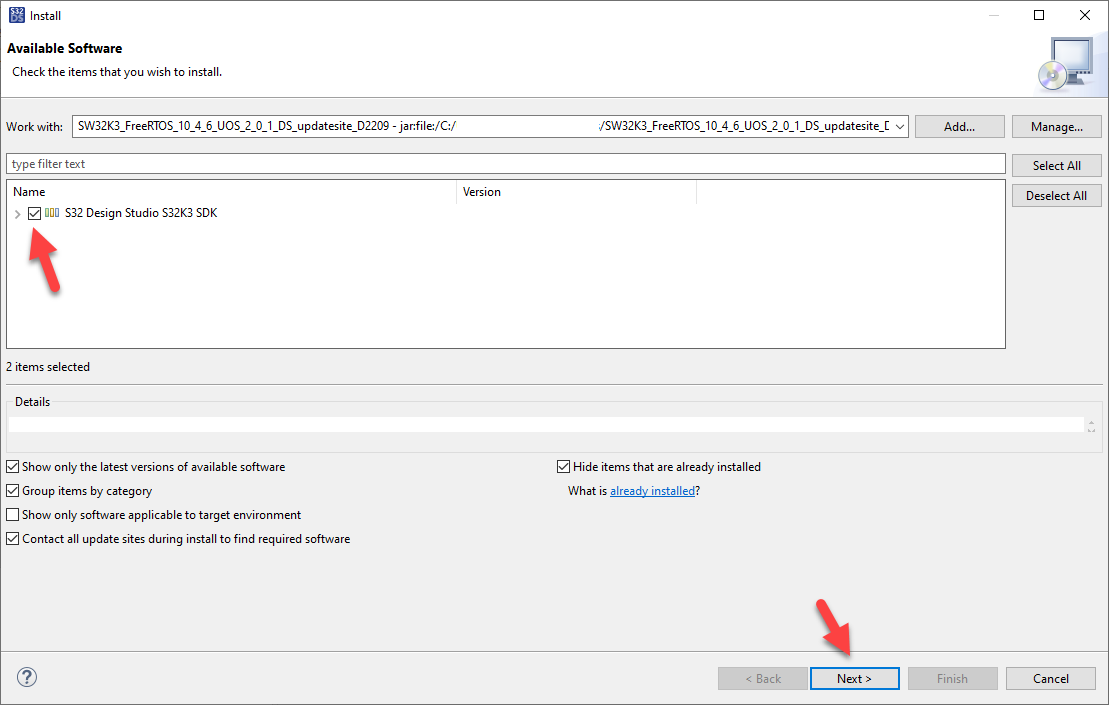1109x705 pixels.
Task: Open the Work with dropdown list
Action: click(897, 126)
